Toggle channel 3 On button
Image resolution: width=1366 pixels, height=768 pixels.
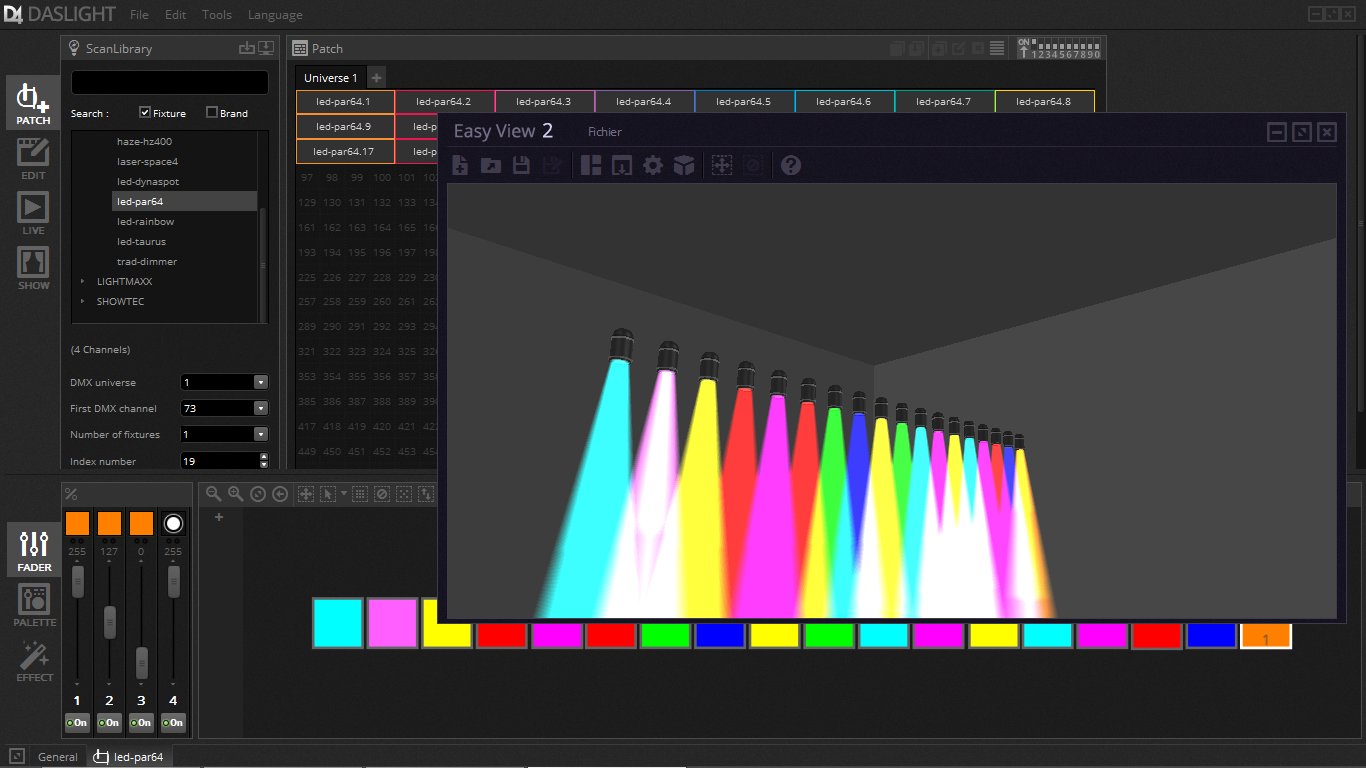[x=141, y=722]
